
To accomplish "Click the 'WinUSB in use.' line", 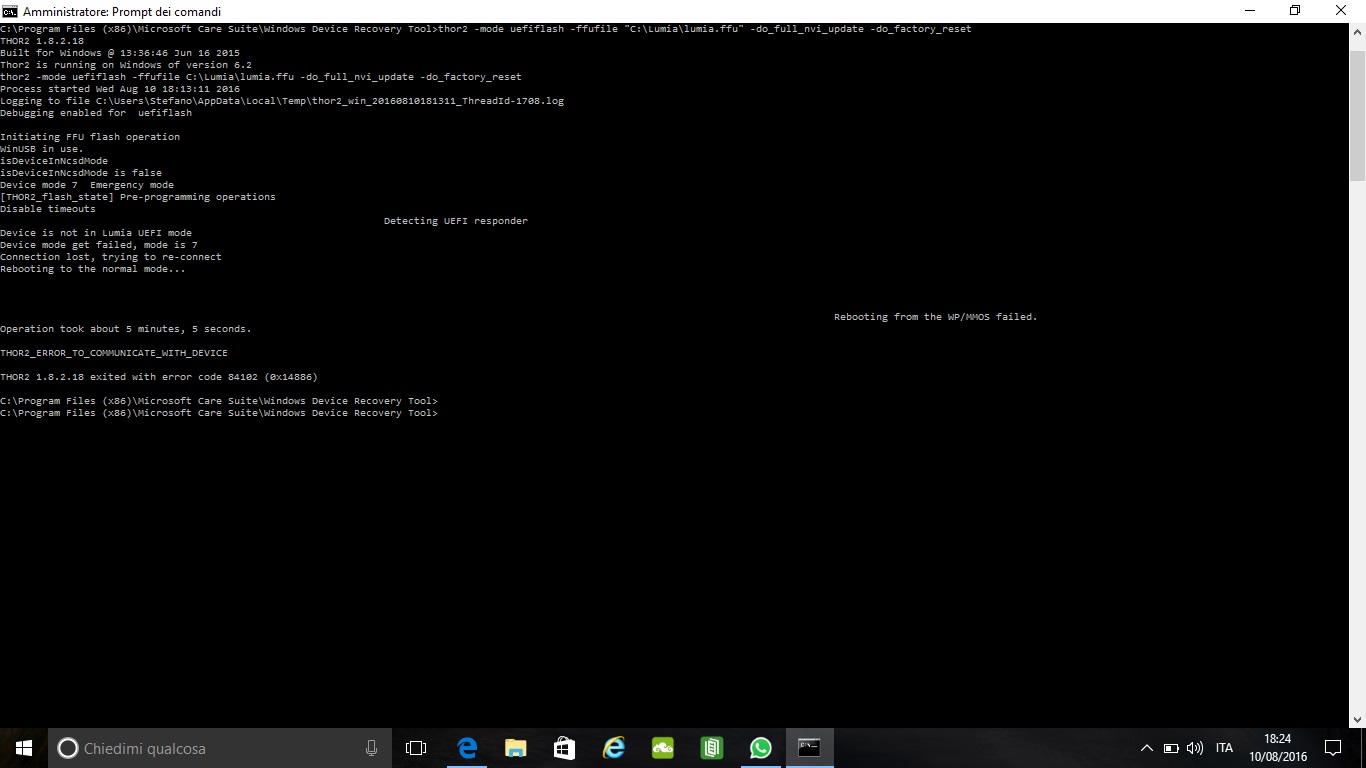I will [x=42, y=149].
